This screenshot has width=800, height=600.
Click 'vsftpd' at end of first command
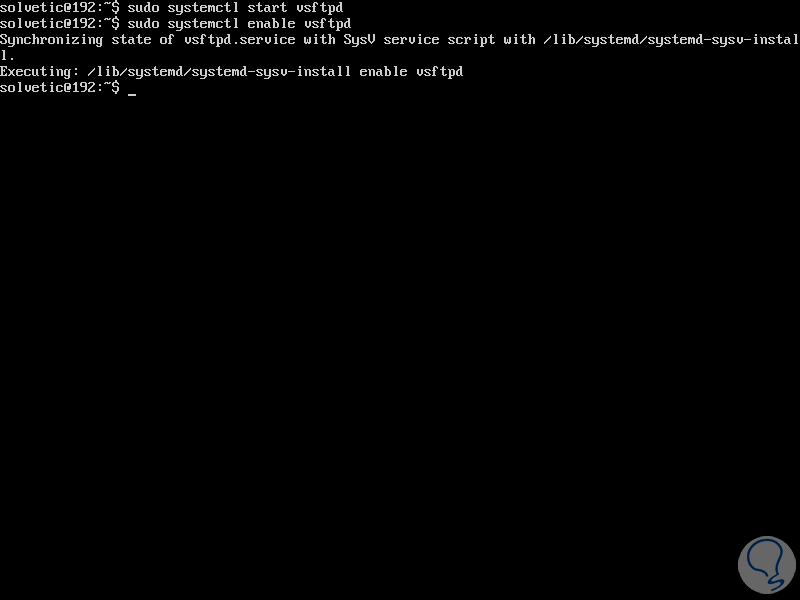[319, 8]
